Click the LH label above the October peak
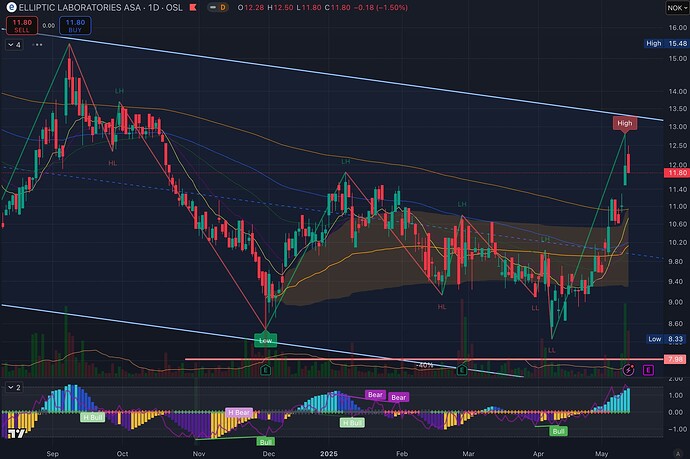The height and width of the screenshot is (459, 690). [119, 91]
